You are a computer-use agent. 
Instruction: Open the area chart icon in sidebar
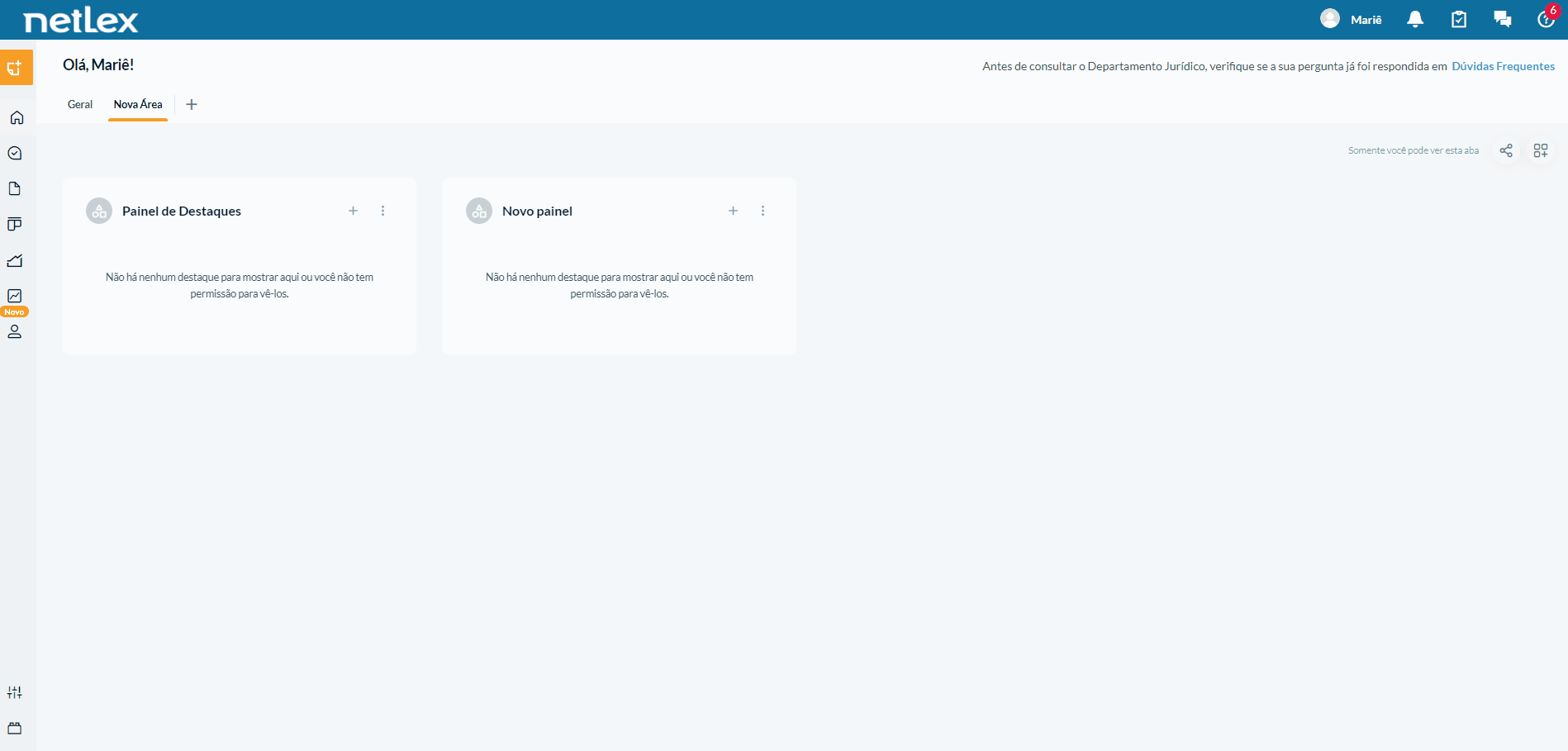coord(15,260)
